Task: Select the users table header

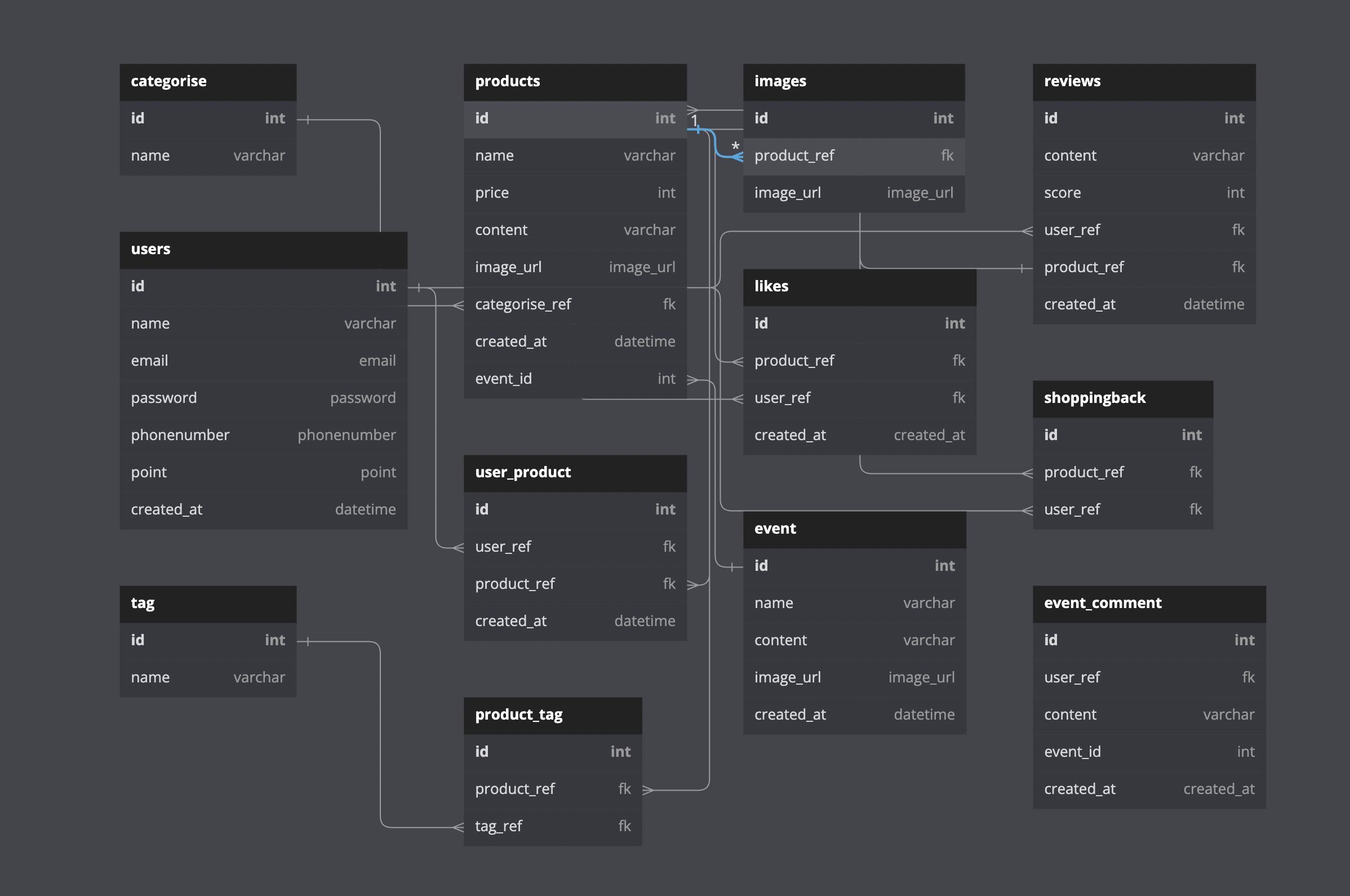Action: click(x=263, y=249)
